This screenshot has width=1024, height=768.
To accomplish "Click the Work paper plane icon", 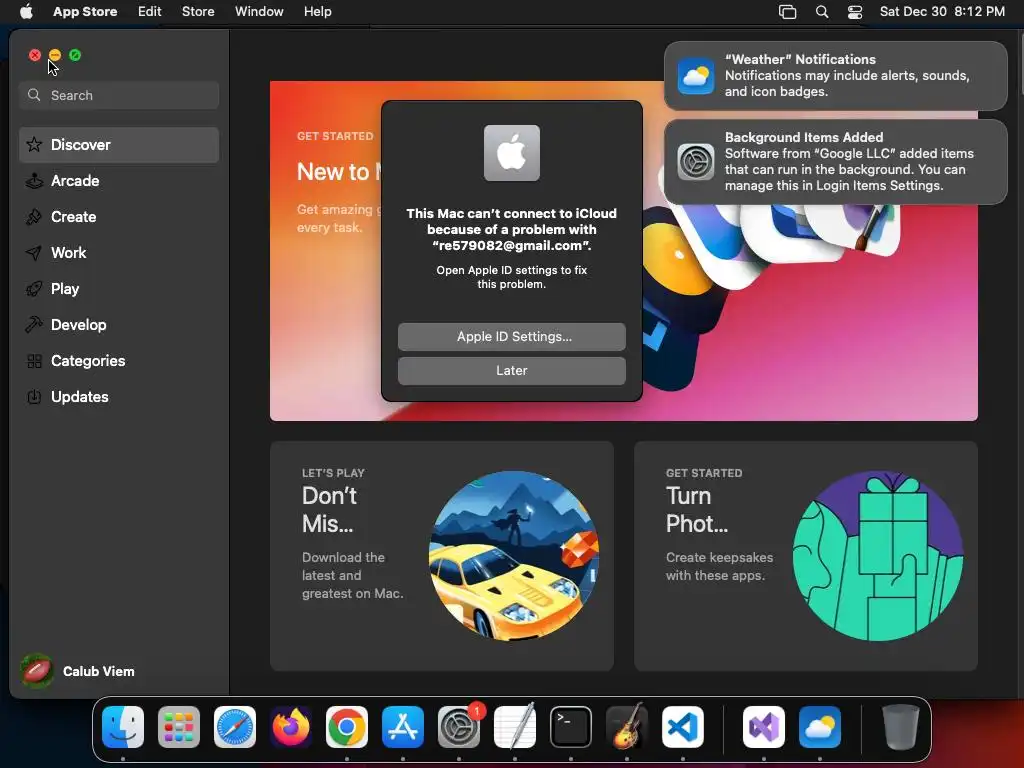I will (34, 253).
